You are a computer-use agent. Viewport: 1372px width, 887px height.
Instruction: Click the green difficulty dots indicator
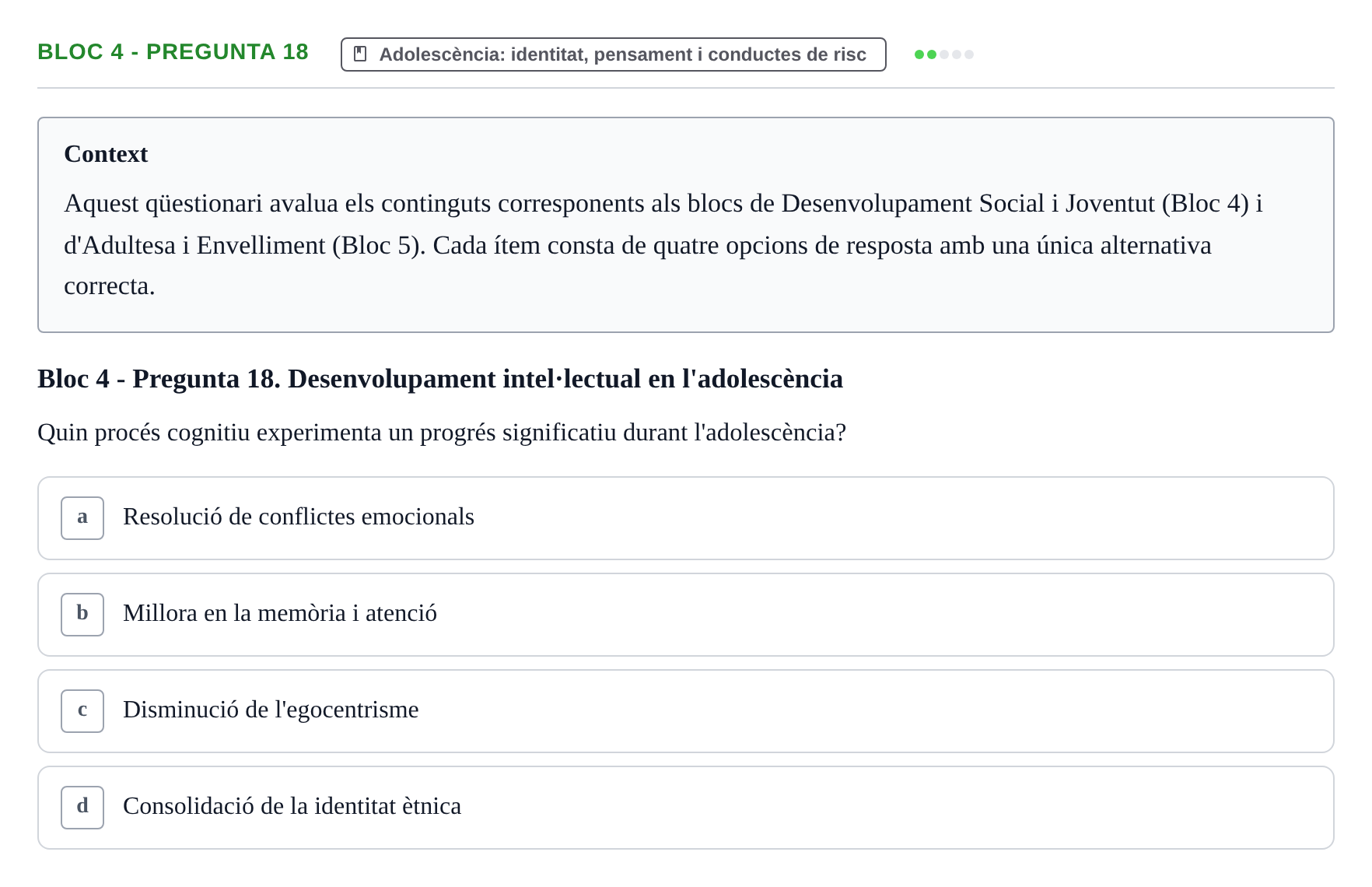click(944, 54)
